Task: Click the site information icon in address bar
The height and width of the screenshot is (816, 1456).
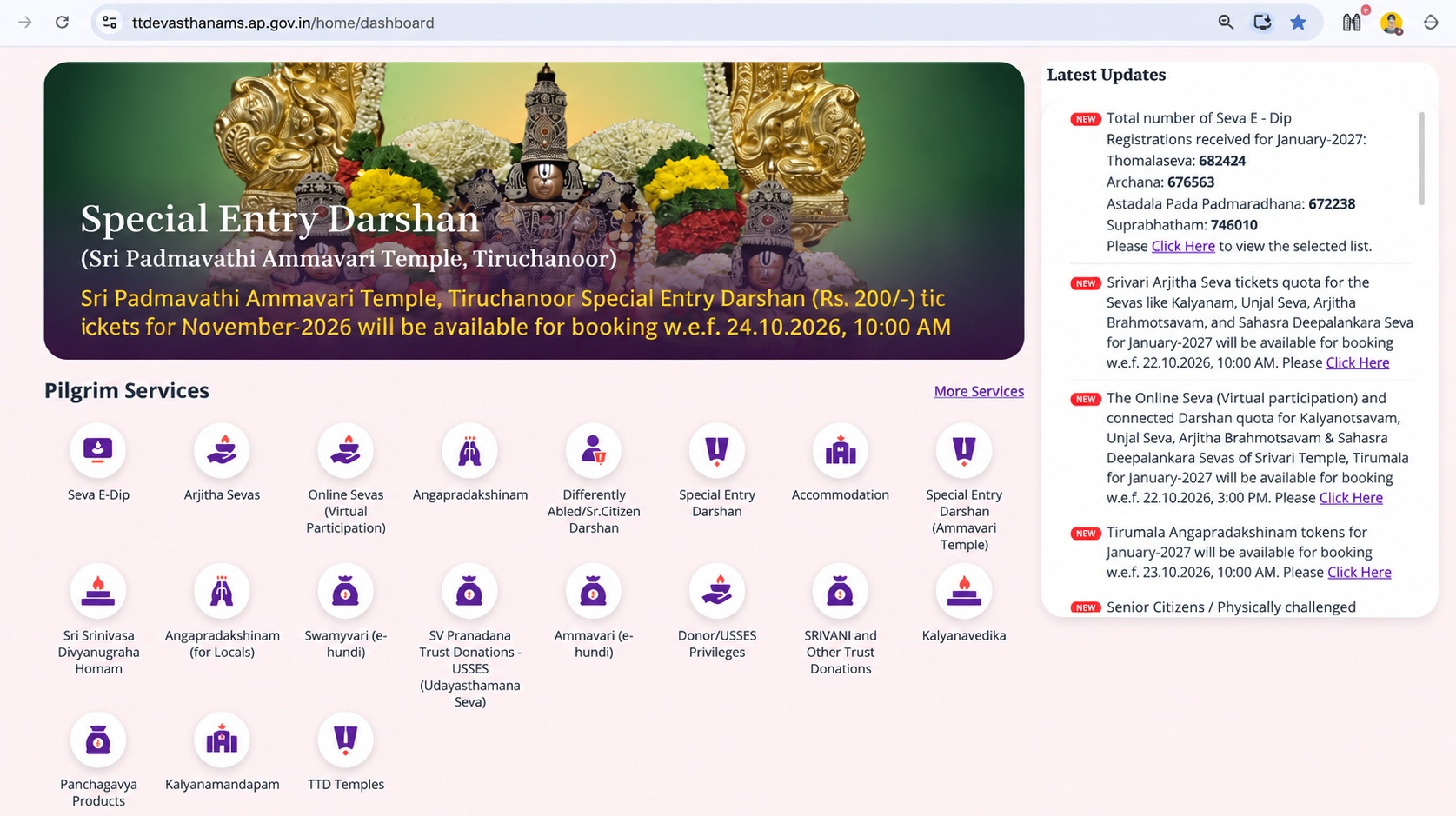Action: (110, 23)
